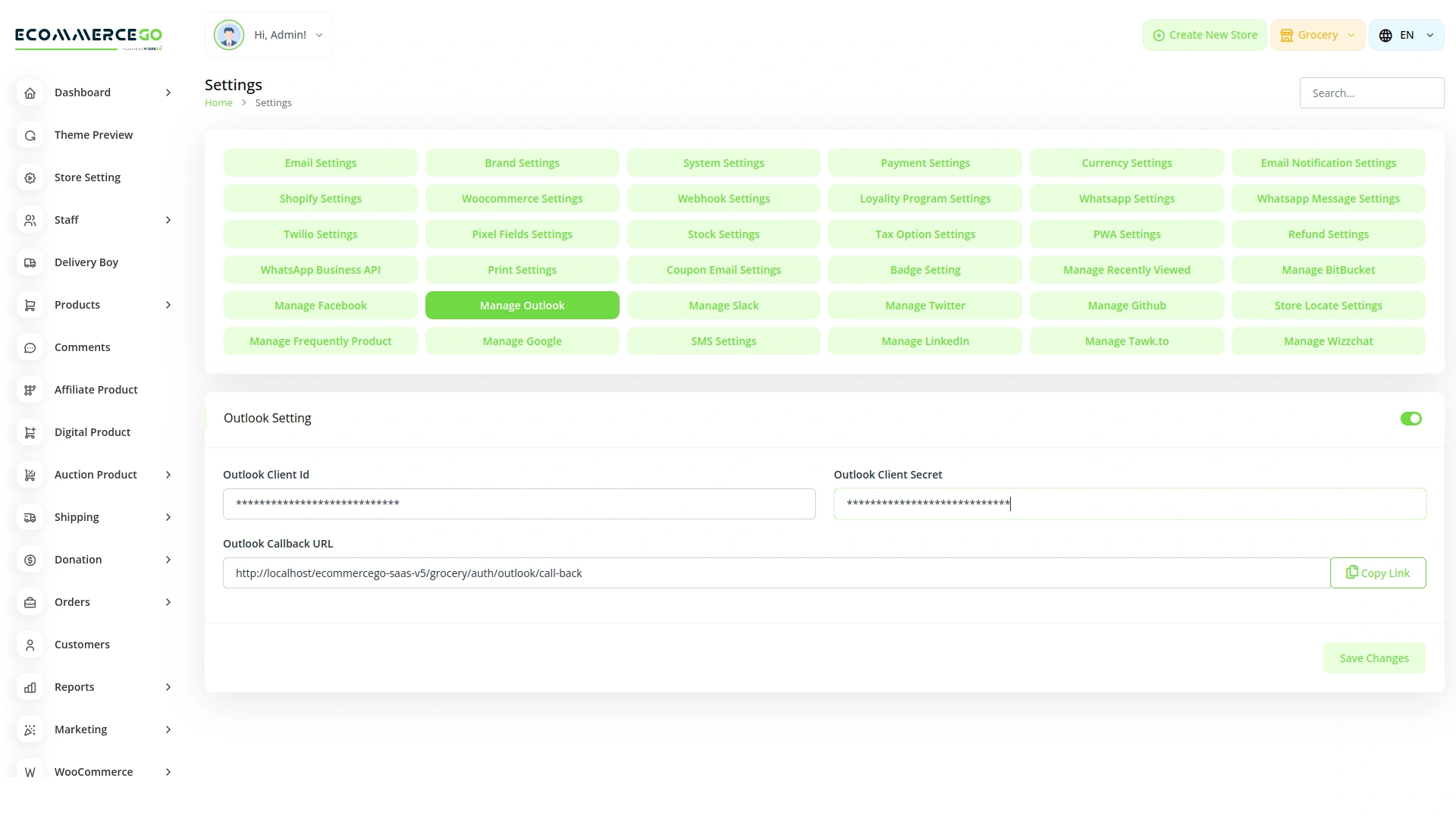Click the Comments bubble icon

[x=30, y=347]
